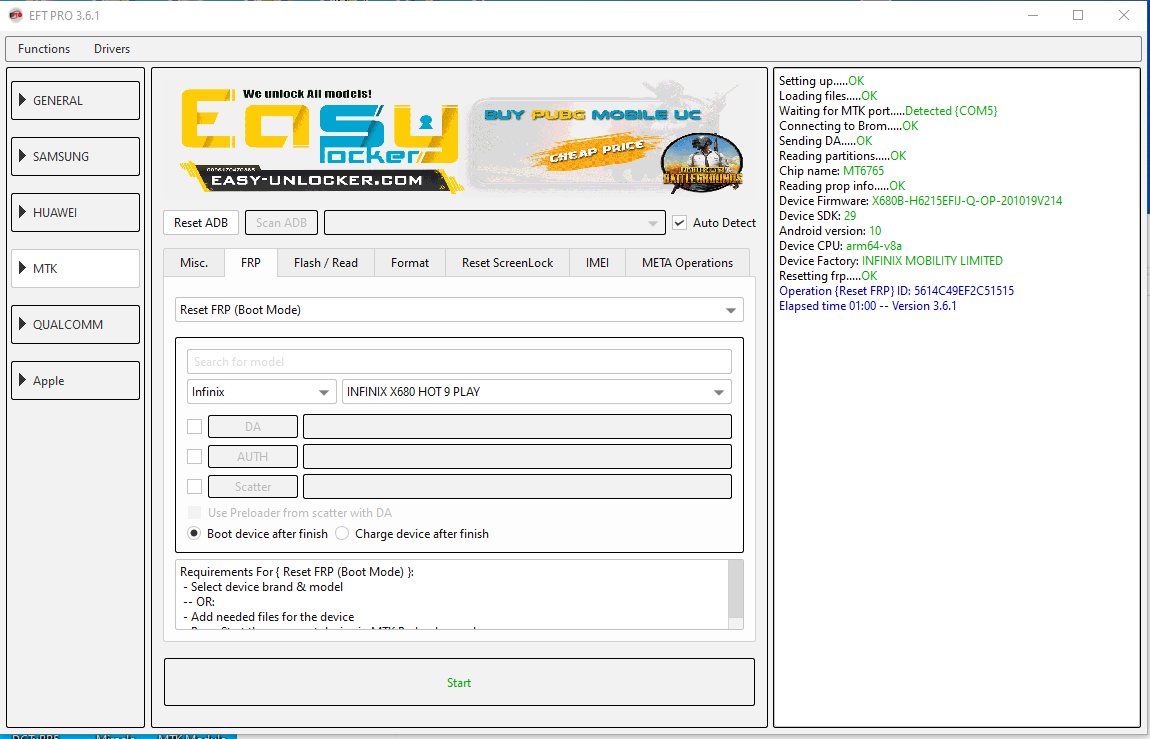Toggle the AUTH checkbox

(x=194, y=456)
